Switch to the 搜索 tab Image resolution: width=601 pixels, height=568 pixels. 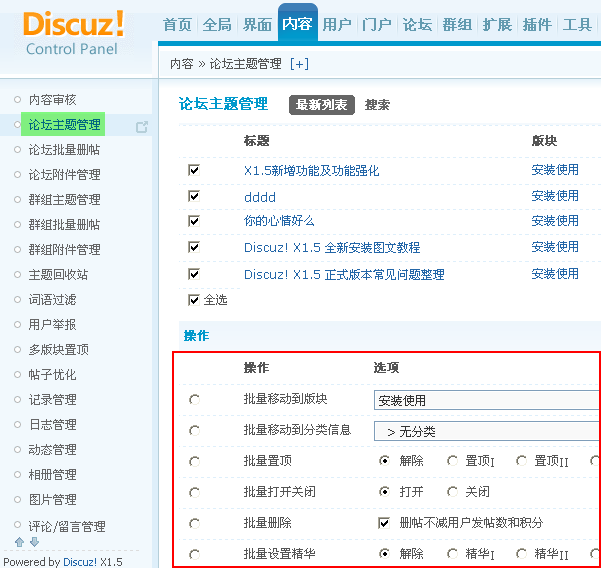pos(377,105)
